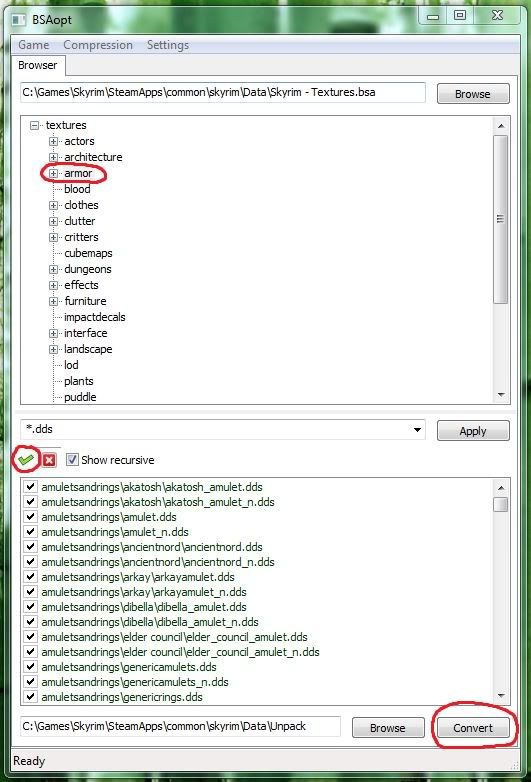Open the Settings menu
The height and width of the screenshot is (782, 531).
(168, 45)
